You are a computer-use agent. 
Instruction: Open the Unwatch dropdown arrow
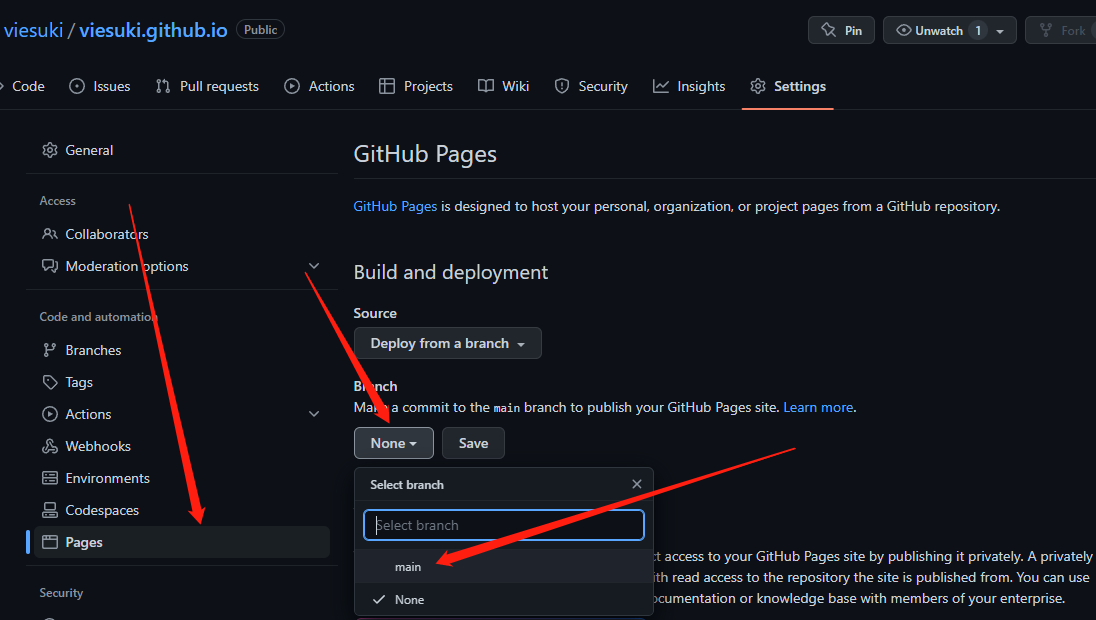1000,31
